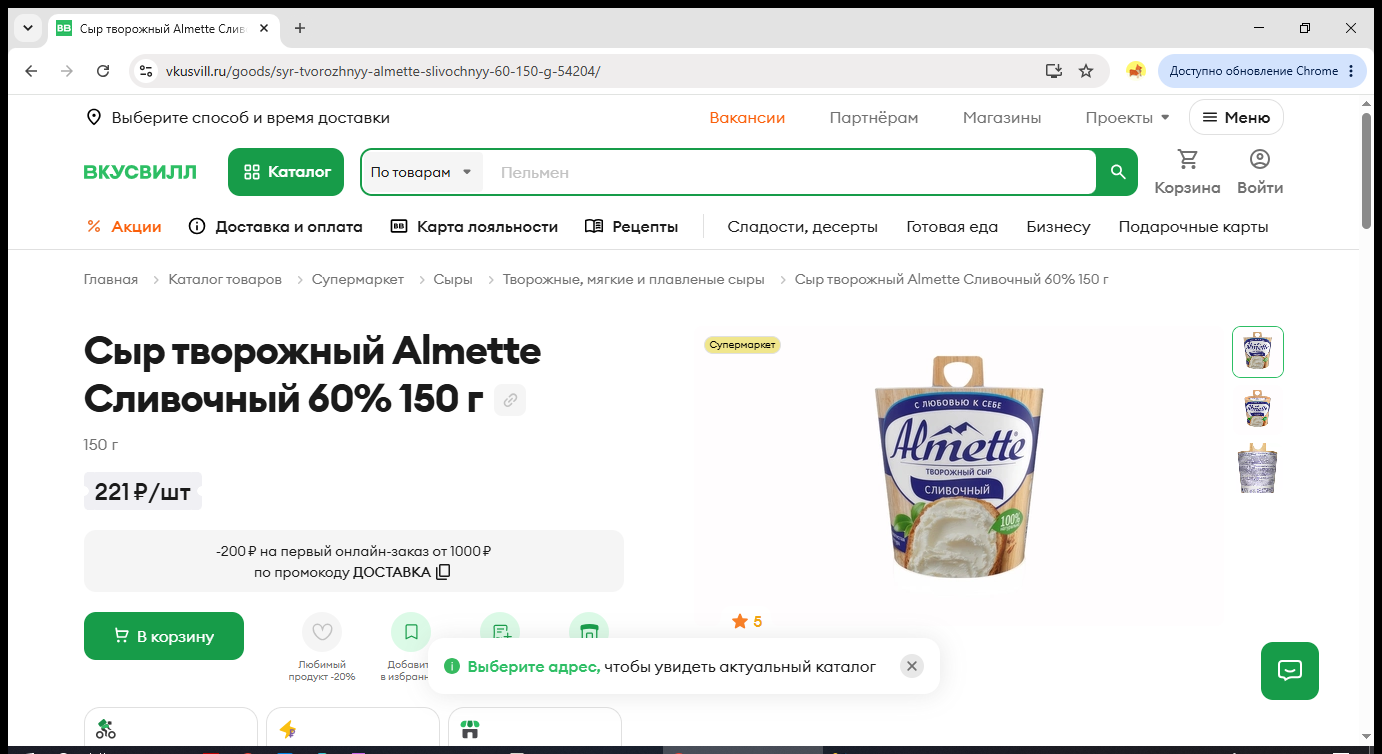Click the green bin-shaped icon near product actions
This screenshot has height=754, width=1382.
pyautogui.click(x=589, y=626)
